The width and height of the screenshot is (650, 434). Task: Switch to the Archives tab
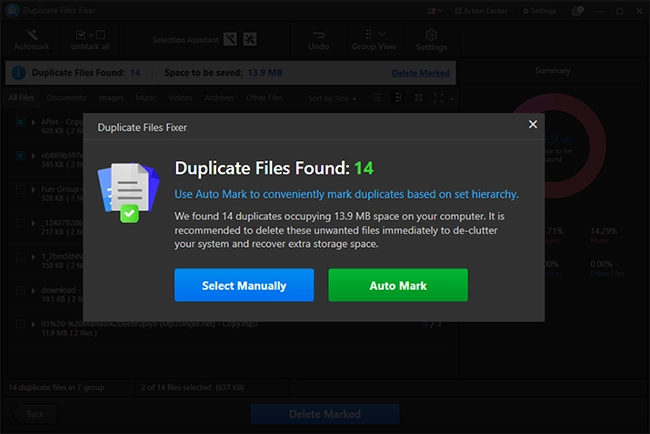click(219, 98)
